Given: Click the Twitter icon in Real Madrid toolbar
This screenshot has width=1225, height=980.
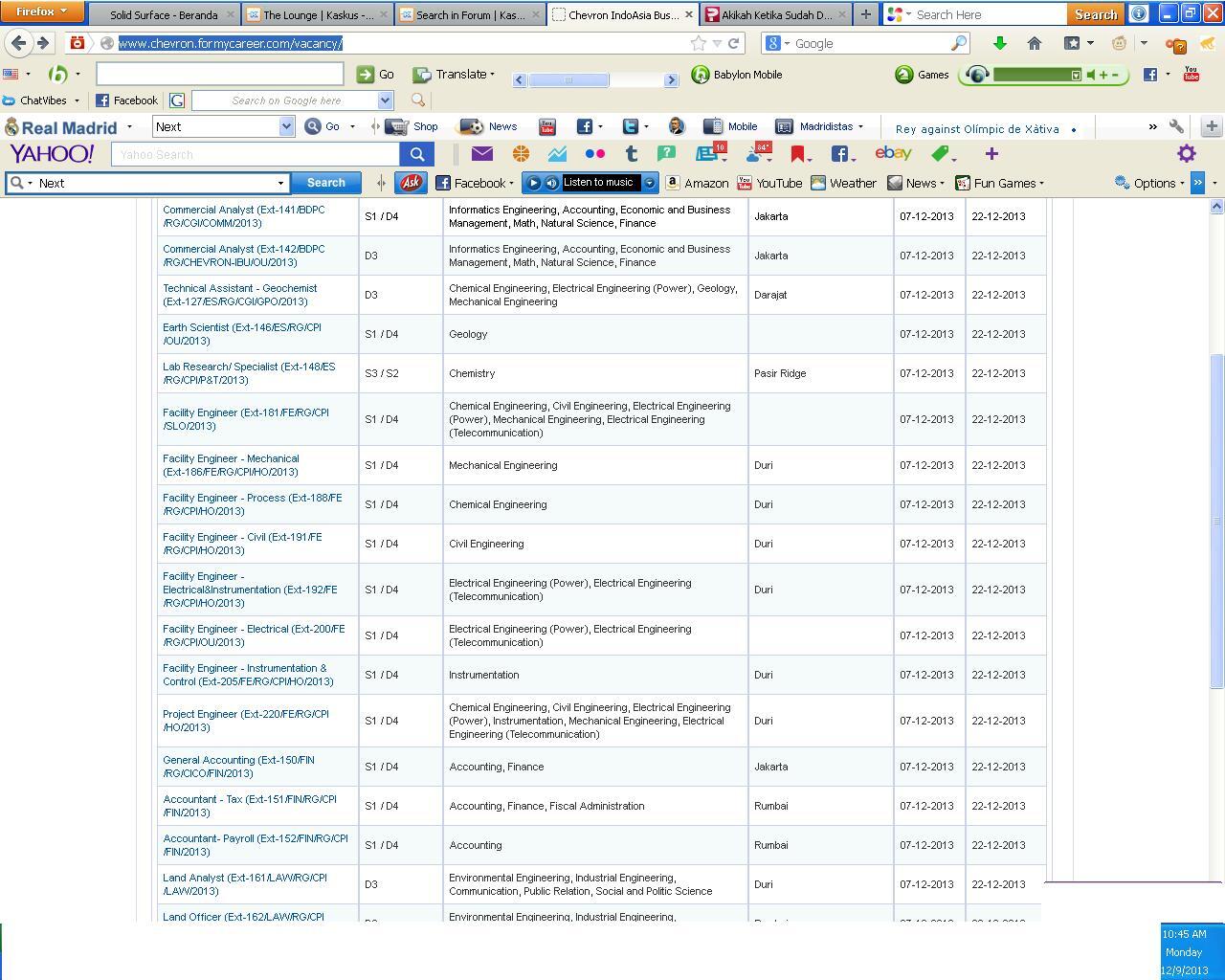Looking at the screenshot, I should (x=631, y=126).
